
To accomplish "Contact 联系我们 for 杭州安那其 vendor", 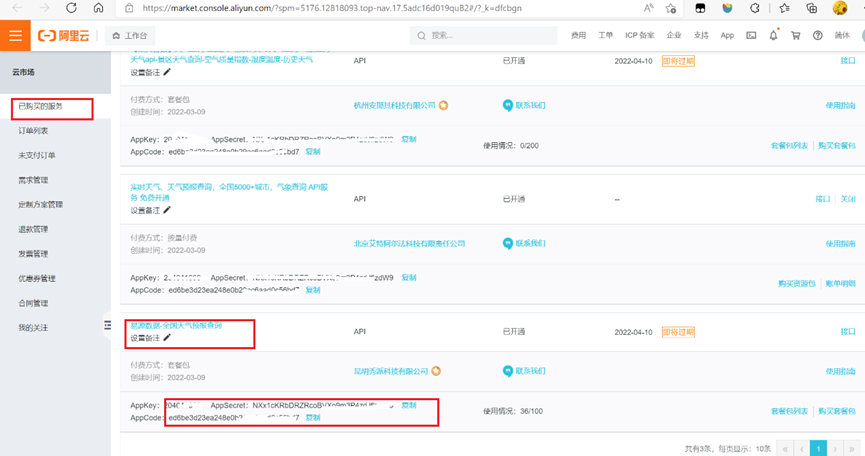I will [x=524, y=105].
